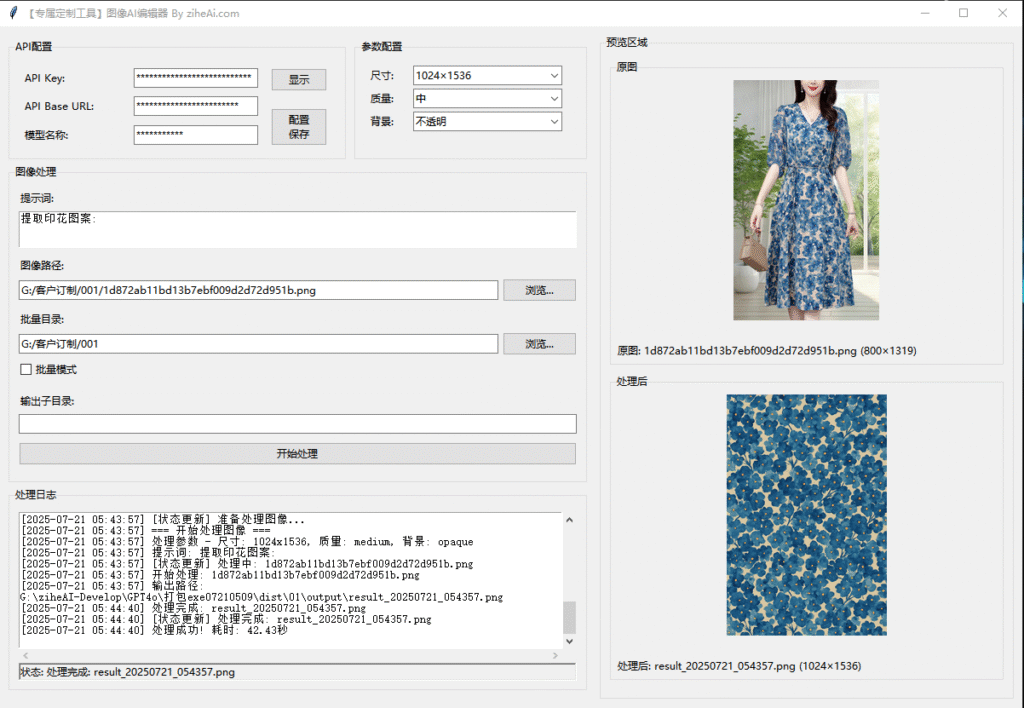Click the 显示 button to reveal API key

(x=298, y=79)
